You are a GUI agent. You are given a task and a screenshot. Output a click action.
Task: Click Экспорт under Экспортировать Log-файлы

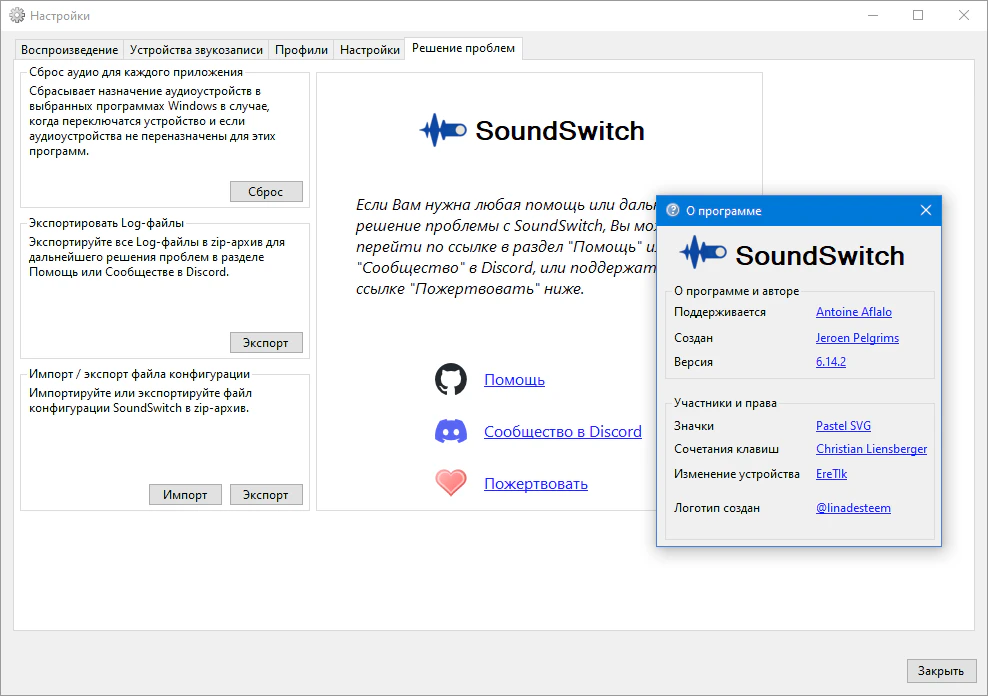coord(266,343)
